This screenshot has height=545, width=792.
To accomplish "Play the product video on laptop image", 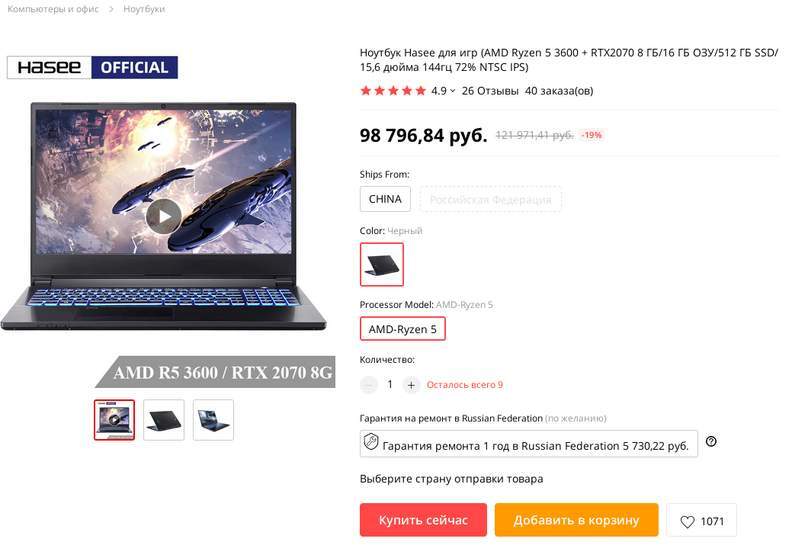I will (x=163, y=216).
